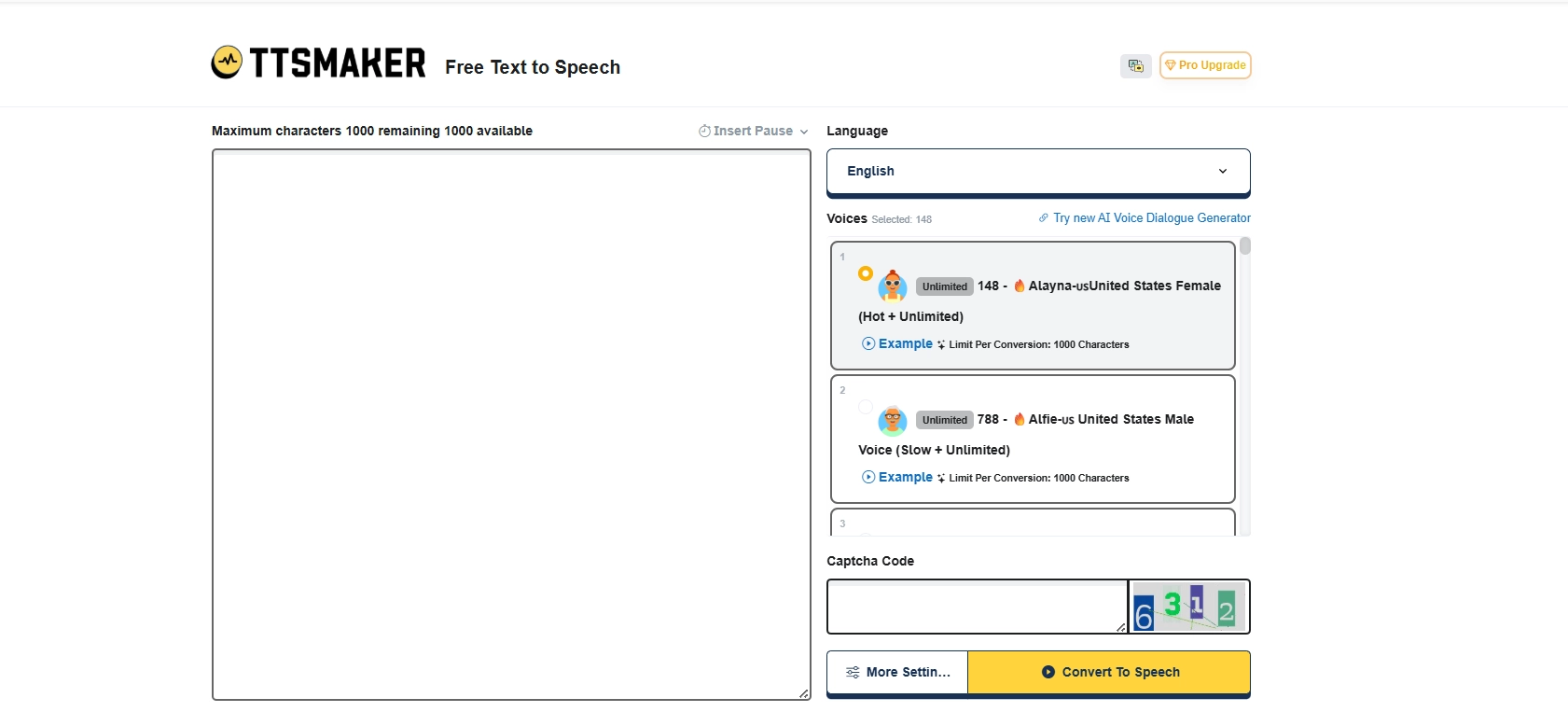Open More Settings panel
The width and height of the screenshot is (1568, 712).
(897, 672)
